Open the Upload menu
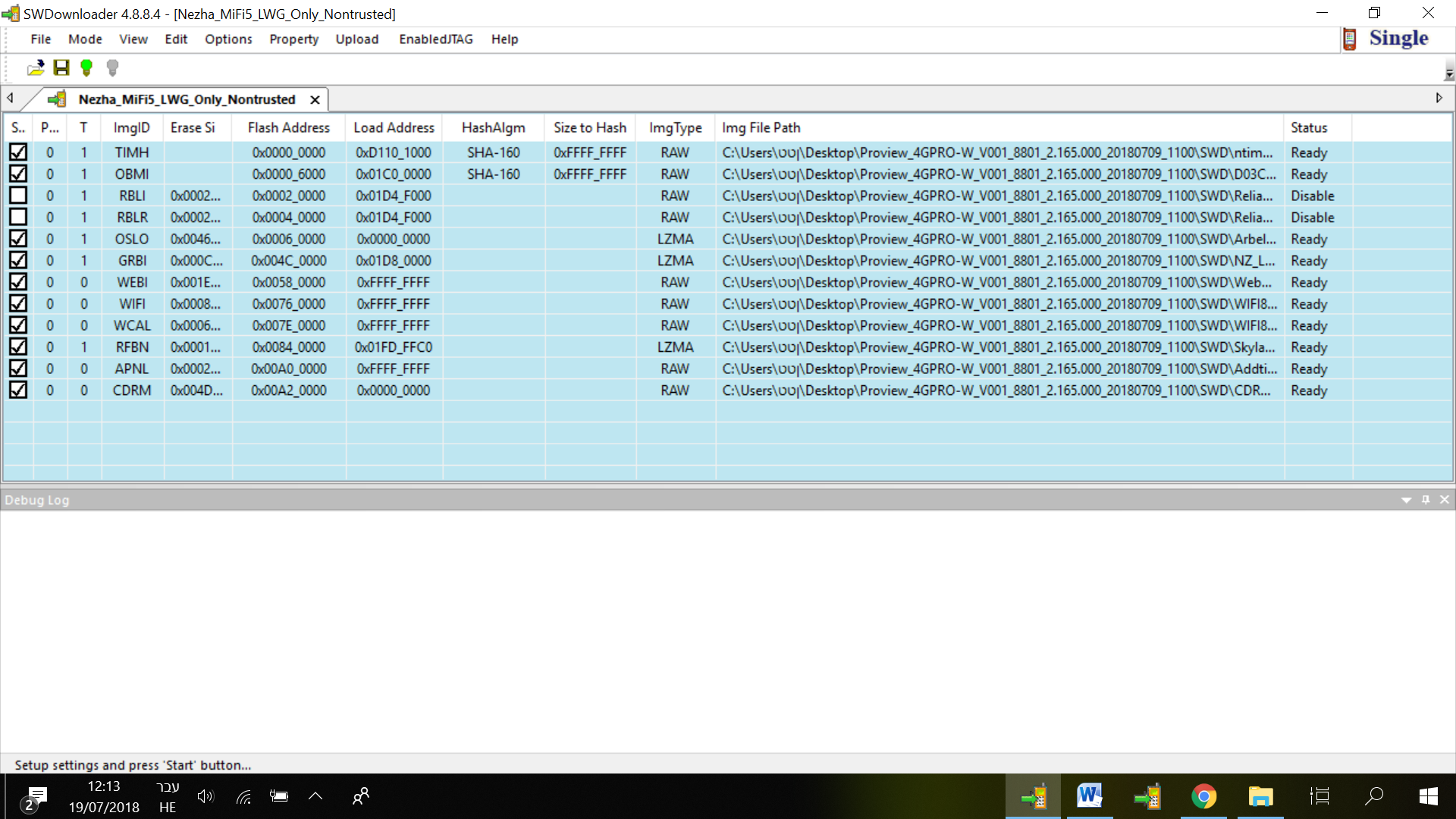Viewport: 1456px width, 819px height. click(357, 39)
